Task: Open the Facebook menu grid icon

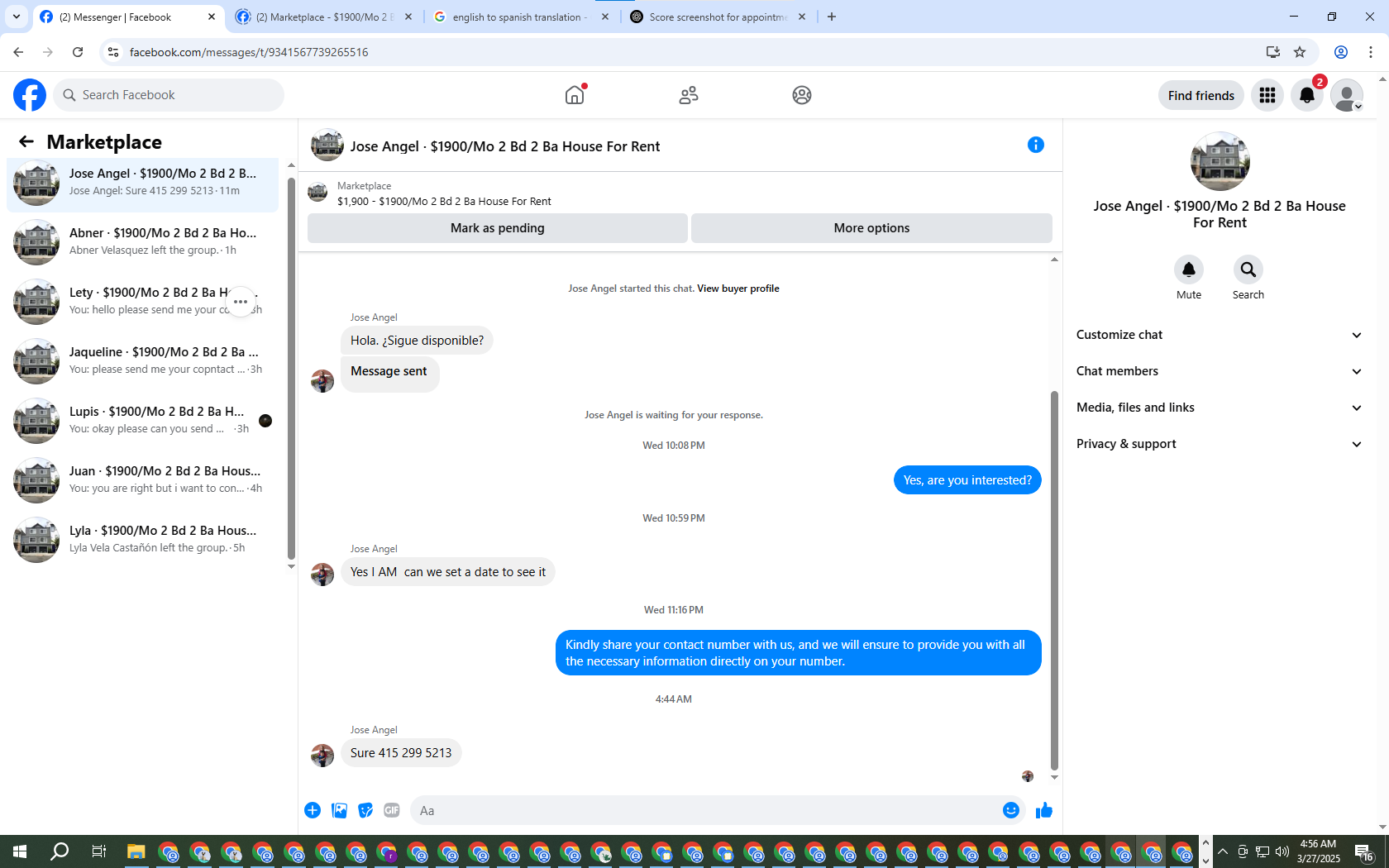Action: (1267, 95)
